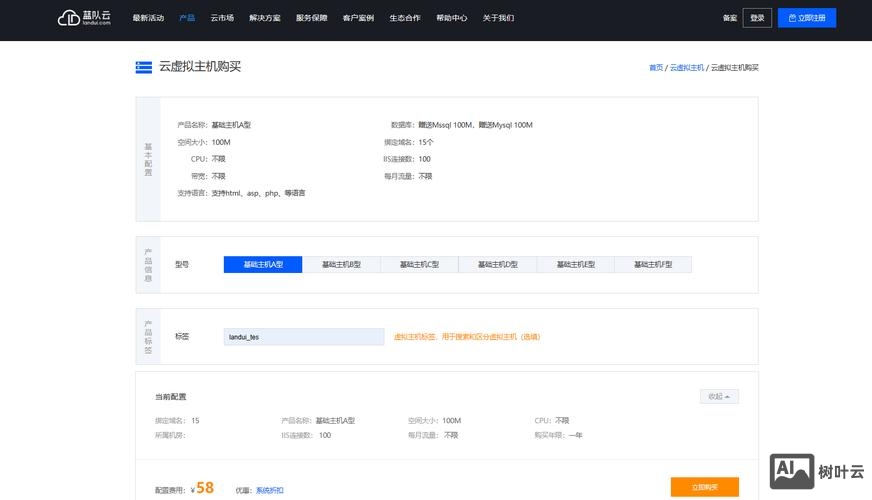Open the 客户案例 menu item
872x500 pixels.
358,18
